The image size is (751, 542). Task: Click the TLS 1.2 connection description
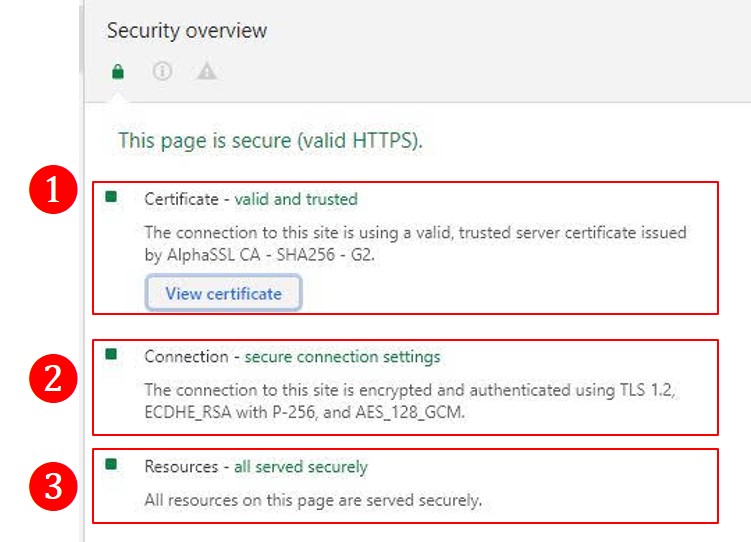410,401
